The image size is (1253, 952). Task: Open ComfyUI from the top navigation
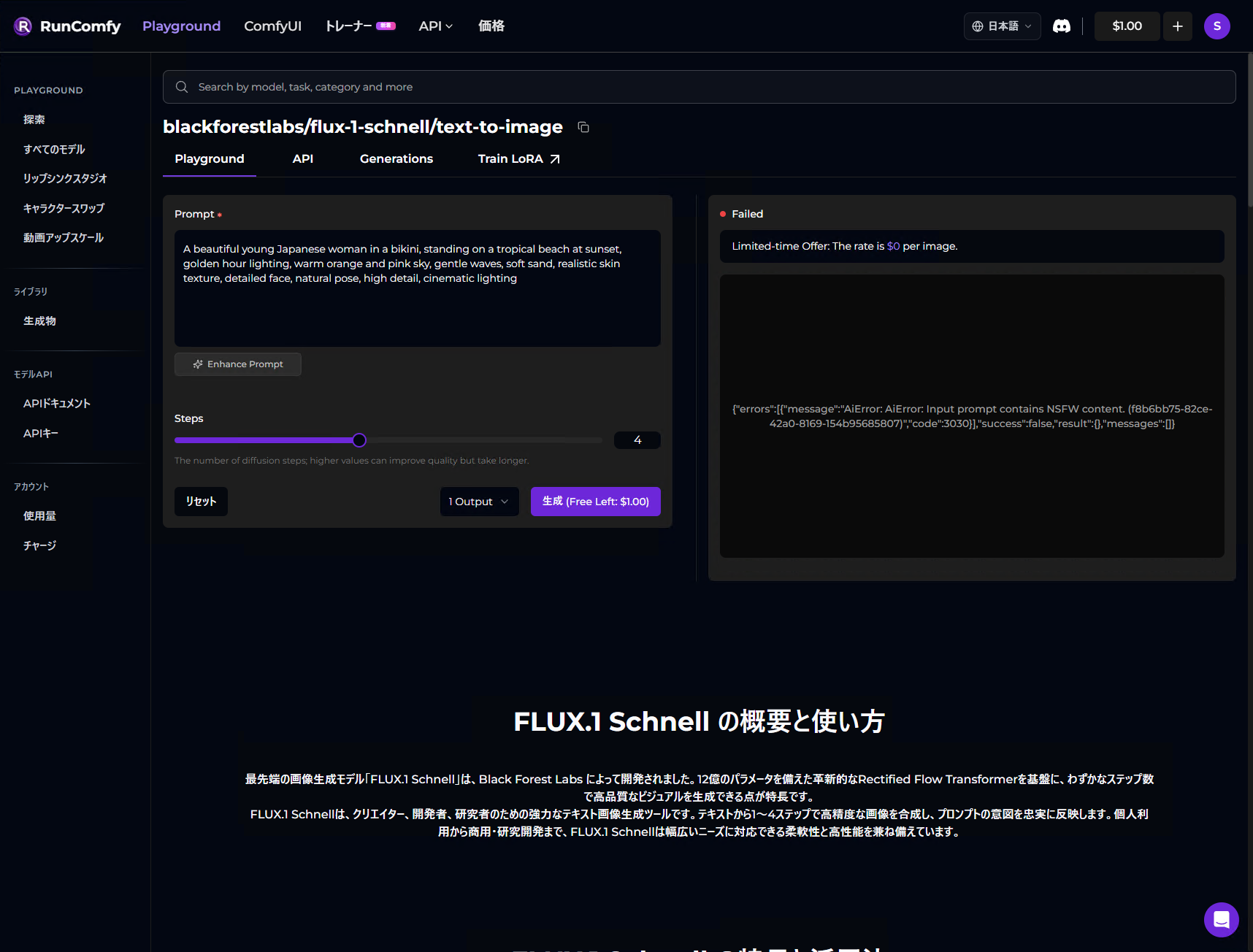272,26
